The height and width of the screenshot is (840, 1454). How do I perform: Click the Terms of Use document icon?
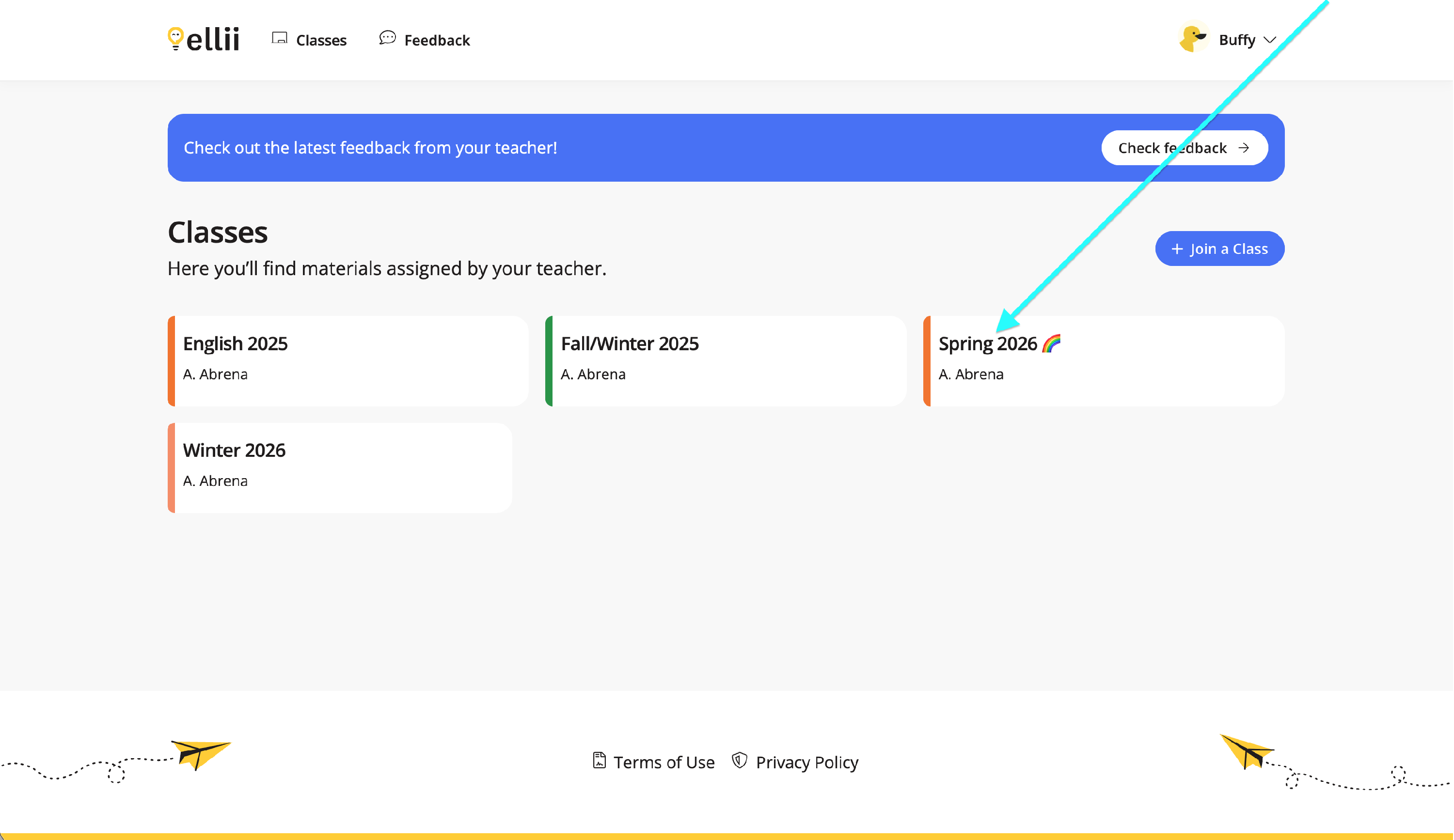tap(599, 761)
